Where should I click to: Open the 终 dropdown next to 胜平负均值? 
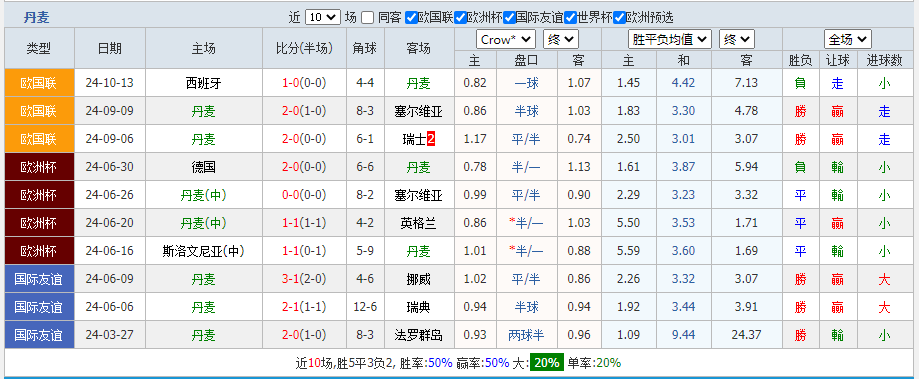736,39
